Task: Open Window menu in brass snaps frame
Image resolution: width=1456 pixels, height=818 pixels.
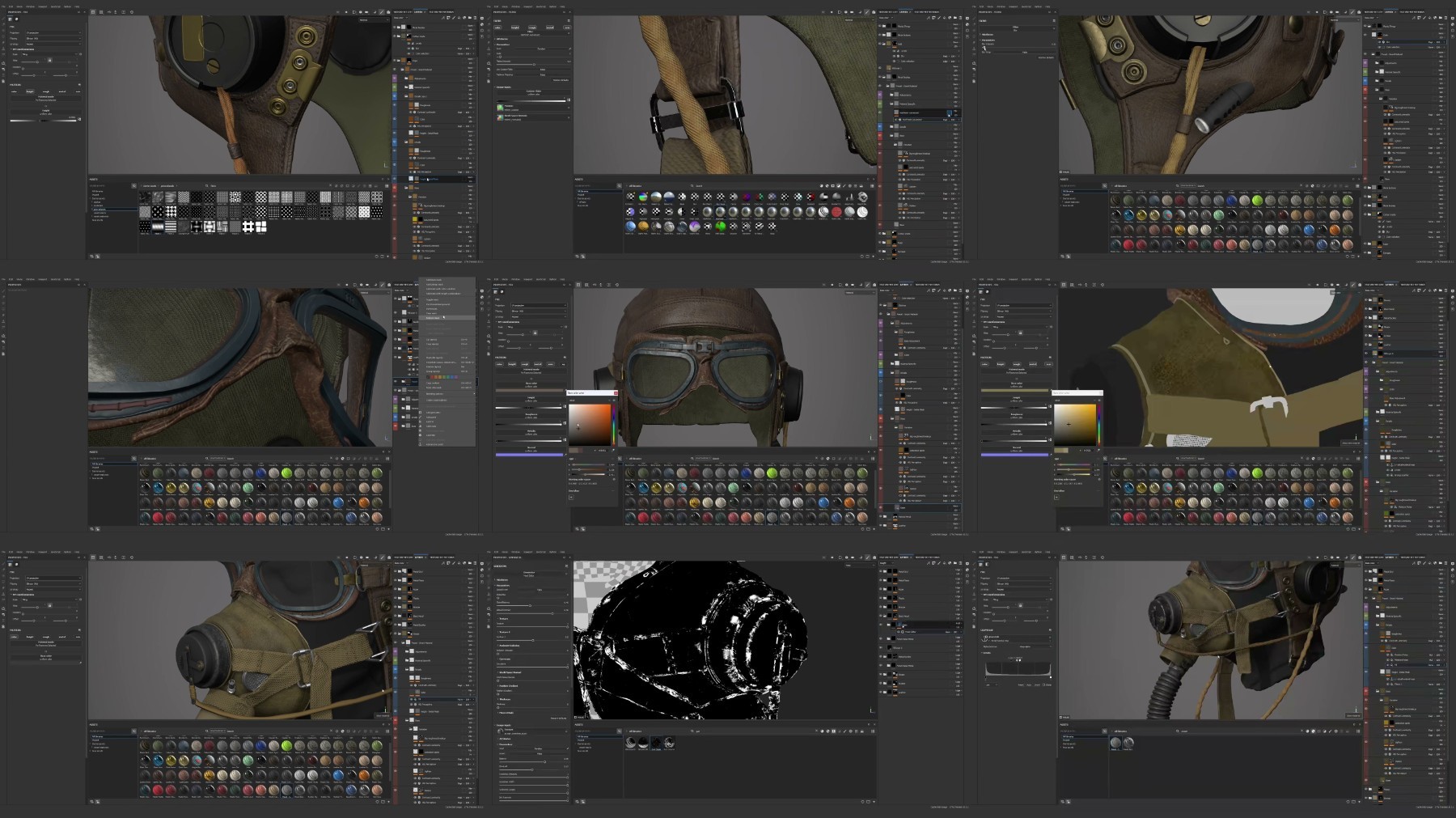Action: click(x=30, y=6)
